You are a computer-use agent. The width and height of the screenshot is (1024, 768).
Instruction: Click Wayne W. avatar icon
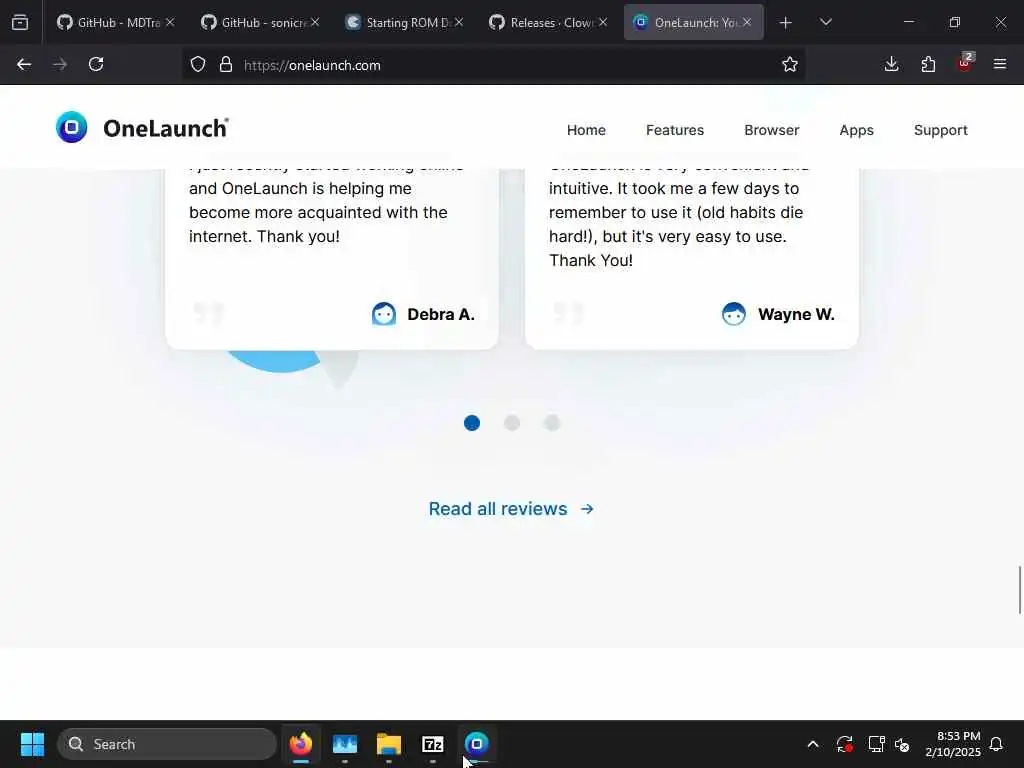click(x=734, y=314)
